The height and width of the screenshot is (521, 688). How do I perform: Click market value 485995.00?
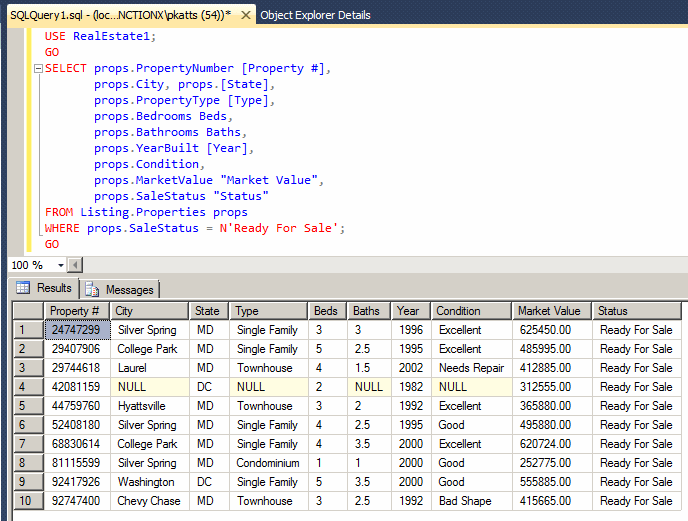click(552, 349)
